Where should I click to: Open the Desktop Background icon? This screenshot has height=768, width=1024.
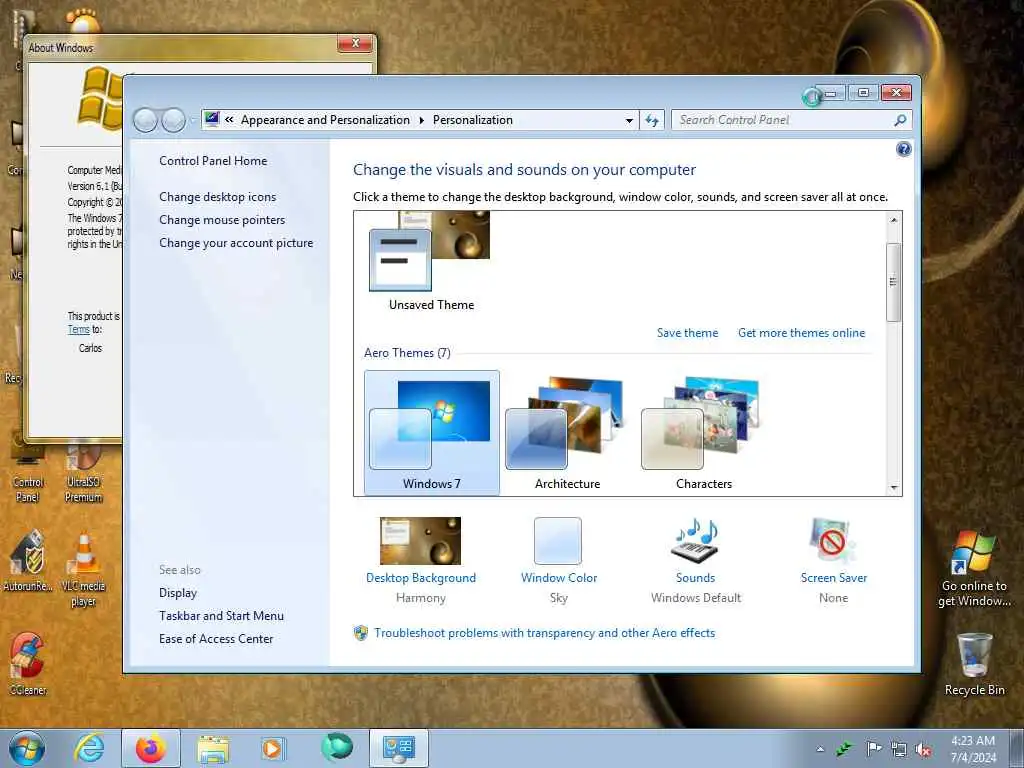(421, 541)
